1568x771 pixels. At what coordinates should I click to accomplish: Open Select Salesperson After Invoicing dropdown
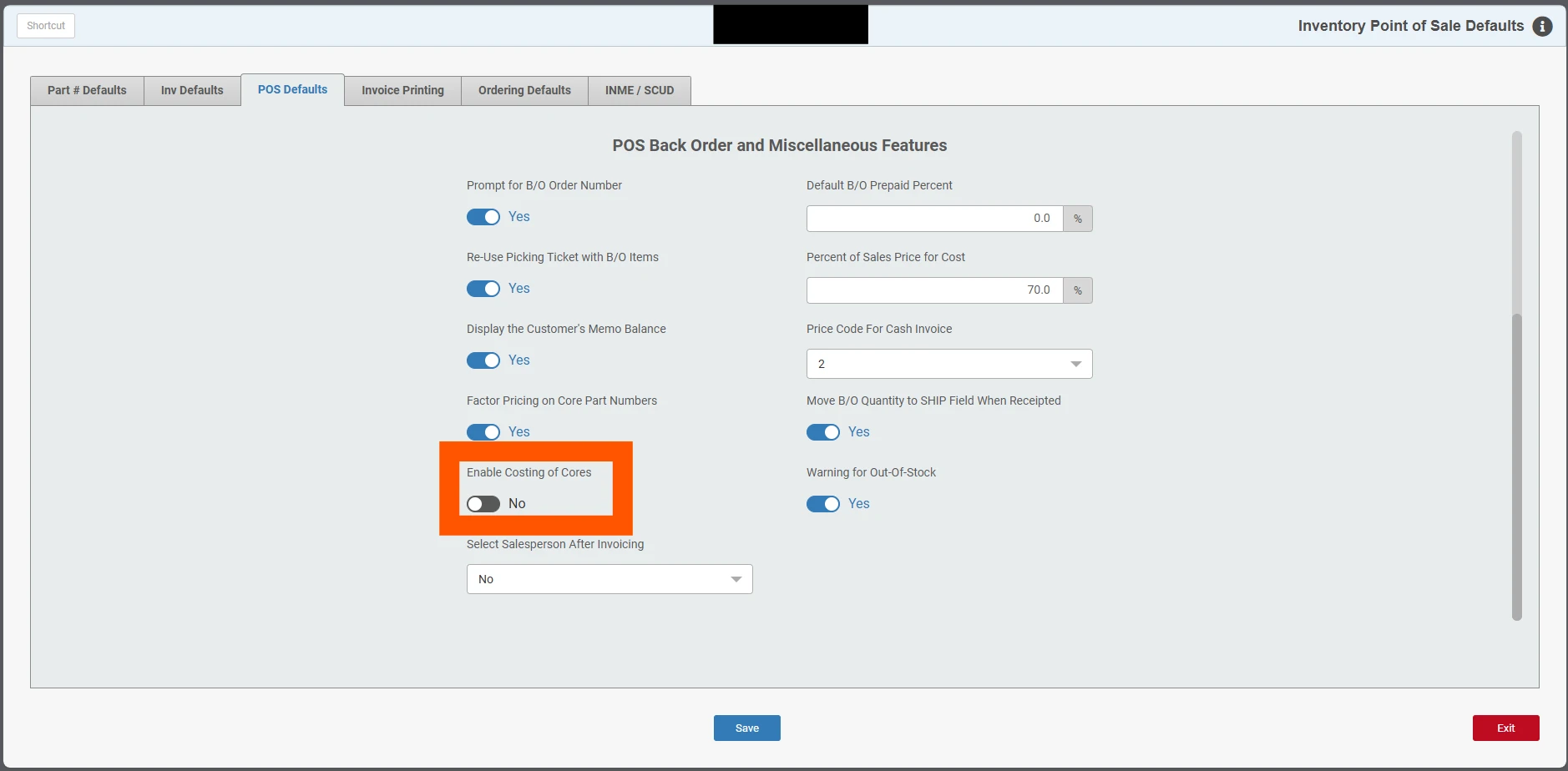pyautogui.click(x=609, y=579)
